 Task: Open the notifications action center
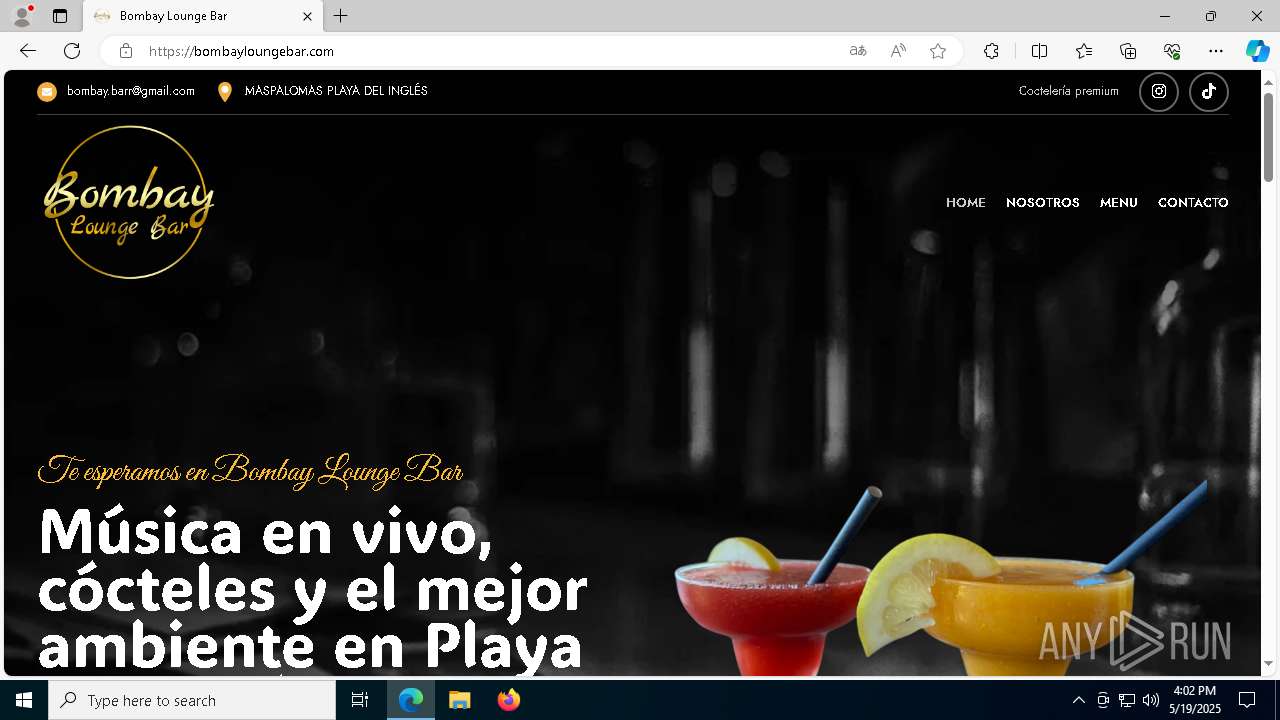(x=1247, y=700)
